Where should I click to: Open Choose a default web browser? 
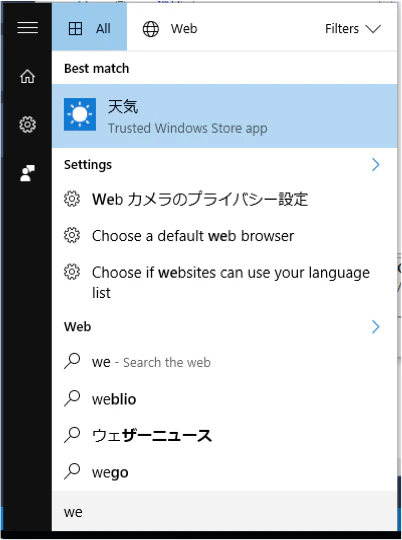(x=225, y=236)
